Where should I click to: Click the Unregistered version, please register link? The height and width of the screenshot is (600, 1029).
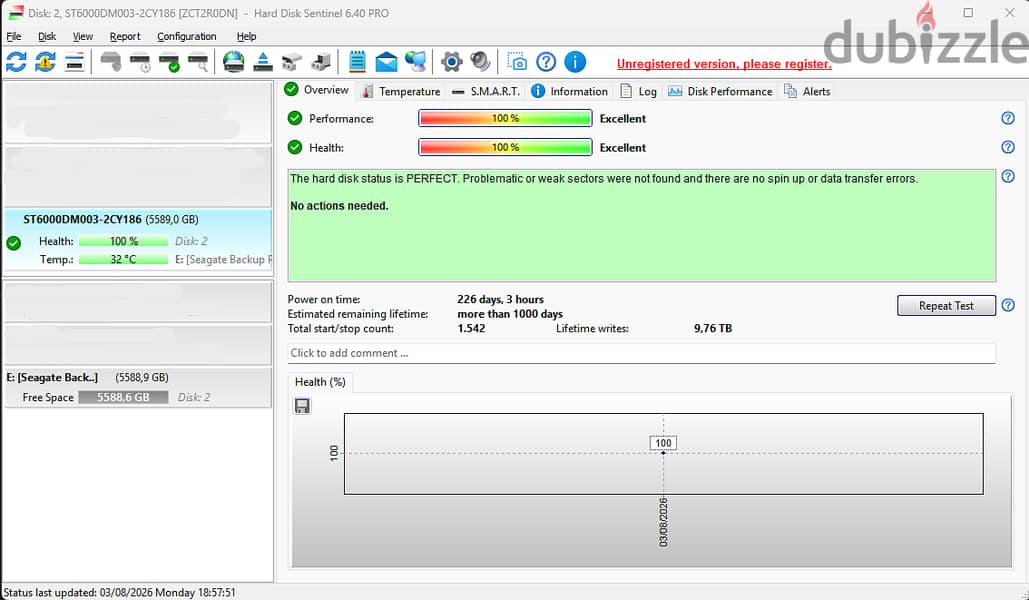coord(724,64)
